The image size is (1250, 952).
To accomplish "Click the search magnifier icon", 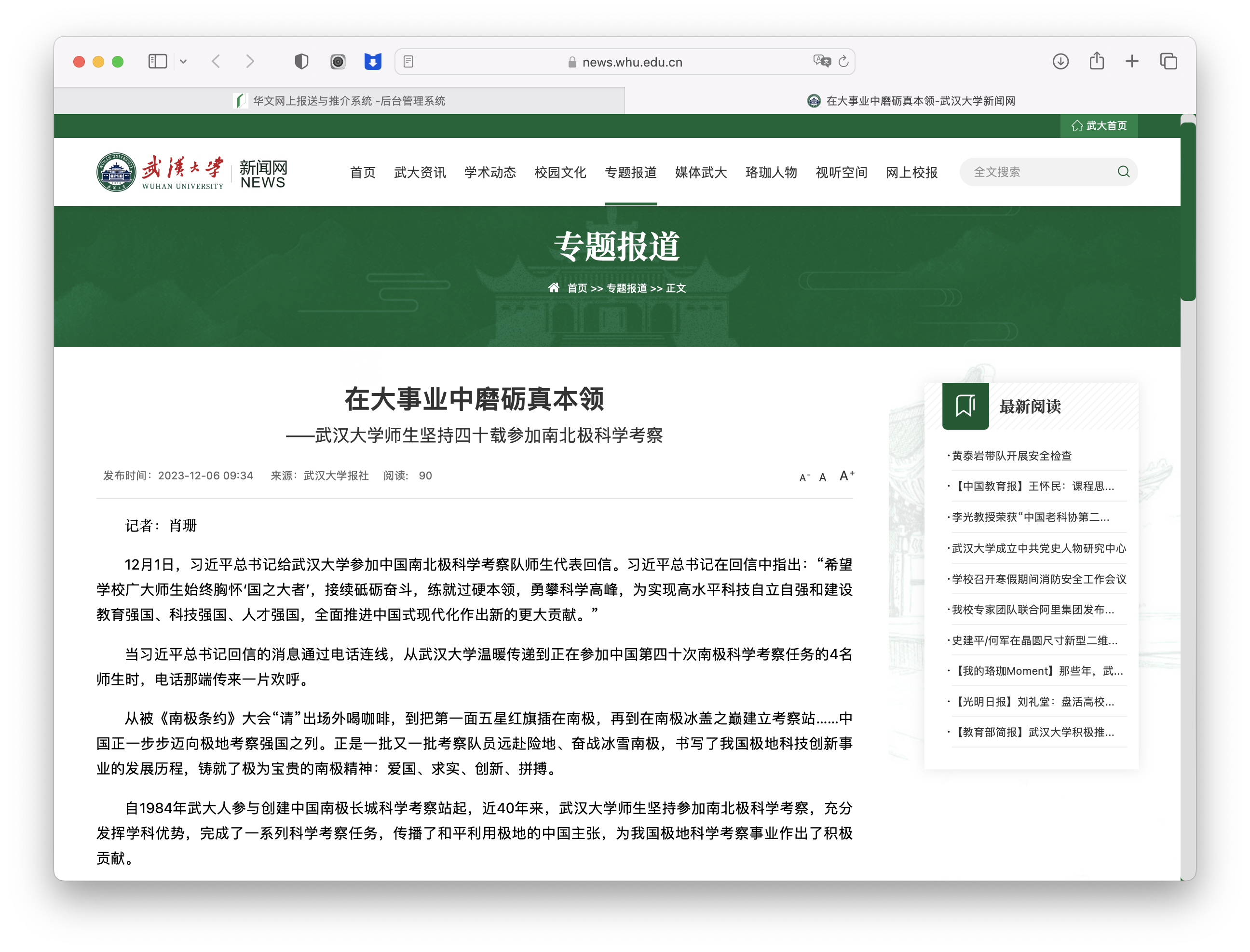I will tap(1124, 172).
